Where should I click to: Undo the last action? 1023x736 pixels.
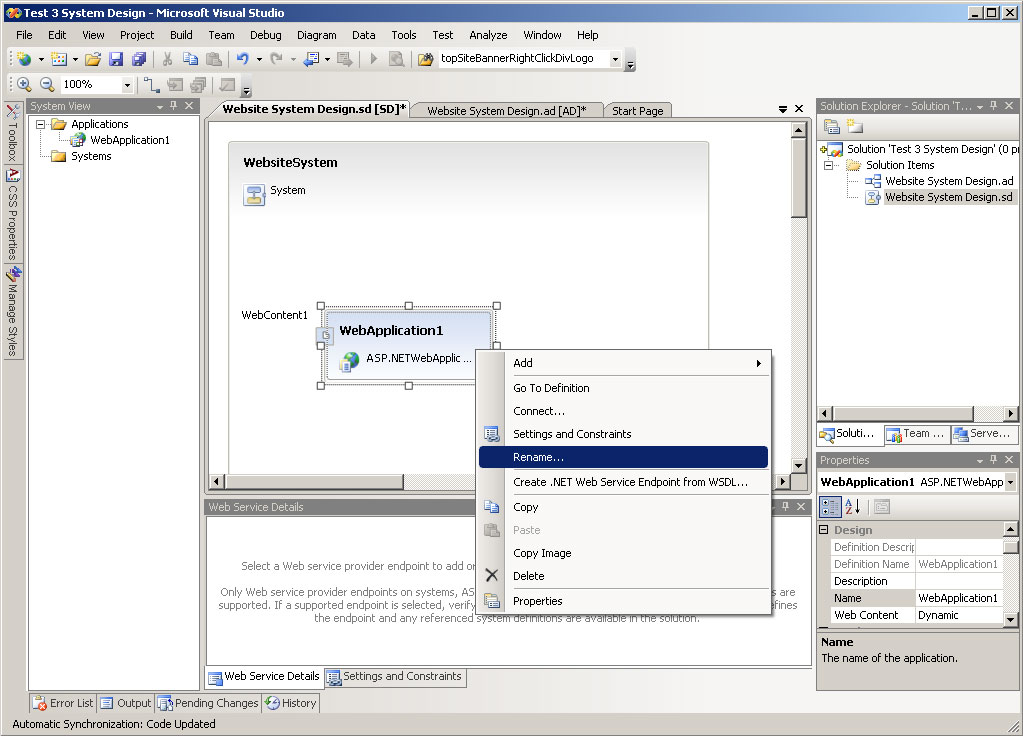click(243, 59)
